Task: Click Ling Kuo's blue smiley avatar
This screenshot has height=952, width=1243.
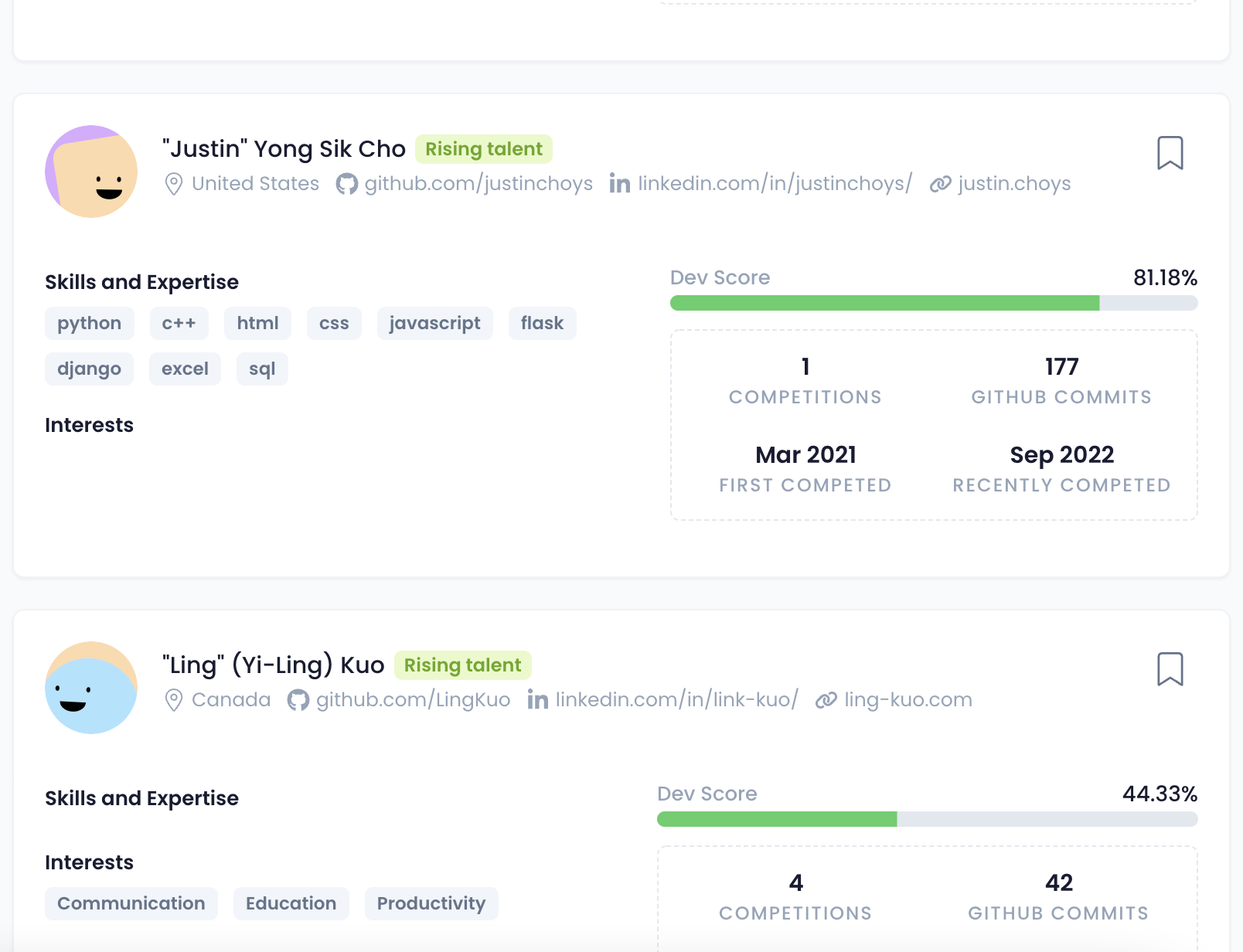Action: pyautogui.click(x=91, y=688)
